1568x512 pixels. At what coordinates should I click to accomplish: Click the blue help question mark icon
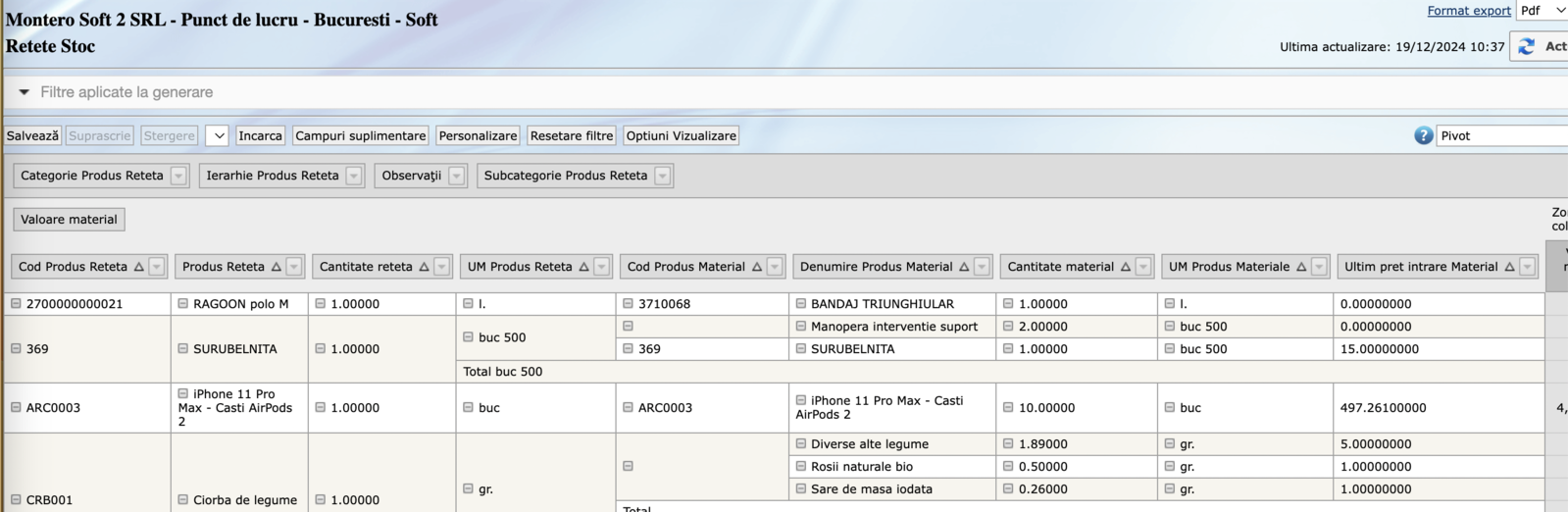[1423, 136]
